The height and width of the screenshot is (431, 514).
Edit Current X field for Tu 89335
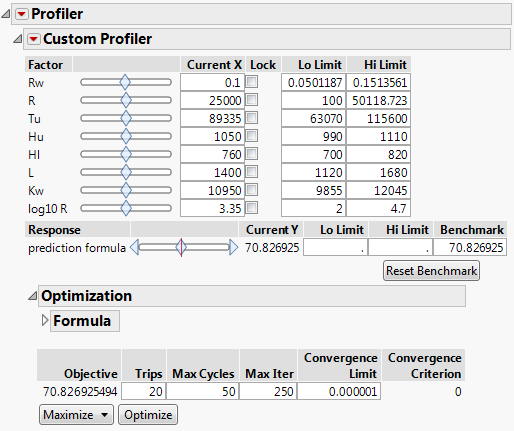212,118
